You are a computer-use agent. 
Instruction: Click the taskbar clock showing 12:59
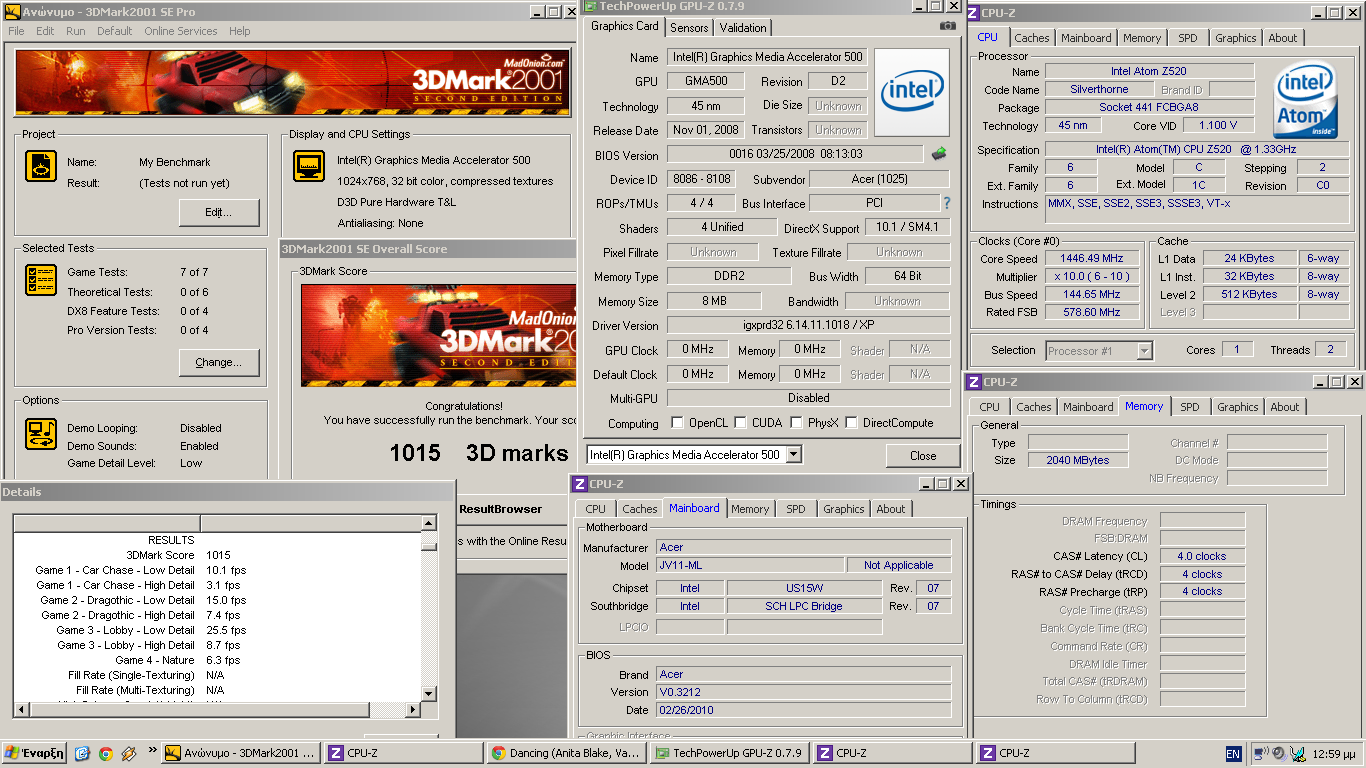coord(1333,754)
